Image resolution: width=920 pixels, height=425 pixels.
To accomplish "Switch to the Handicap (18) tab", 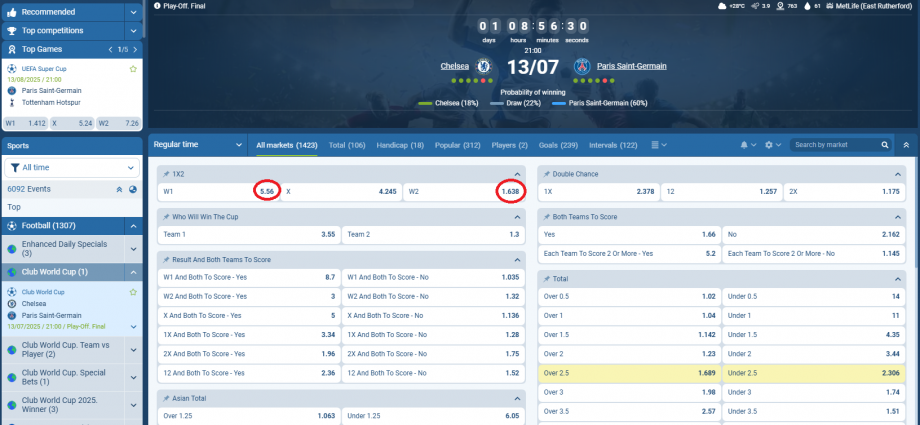I will pos(400,145).
